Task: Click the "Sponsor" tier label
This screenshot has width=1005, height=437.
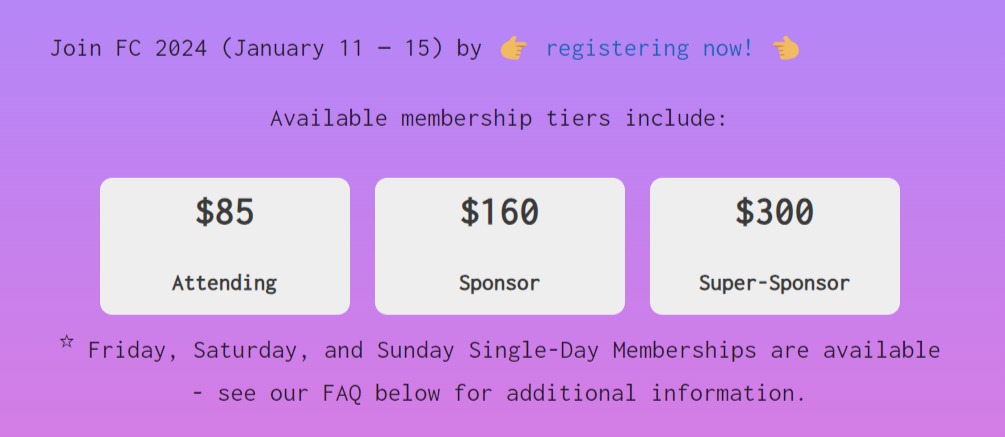Action: [499, 283]
